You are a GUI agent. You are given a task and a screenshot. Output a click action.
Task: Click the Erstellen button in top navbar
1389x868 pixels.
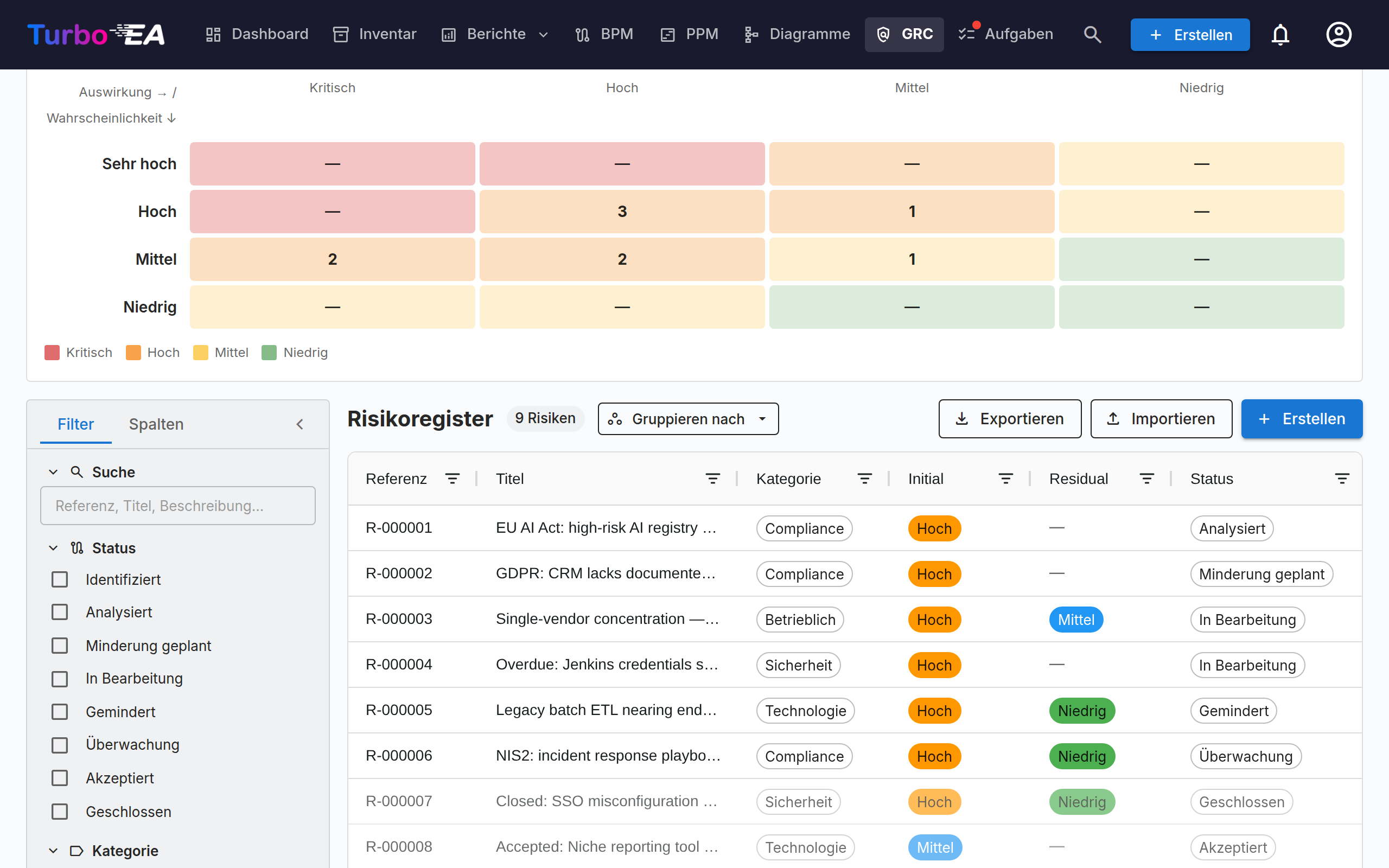pos(1190,35)
